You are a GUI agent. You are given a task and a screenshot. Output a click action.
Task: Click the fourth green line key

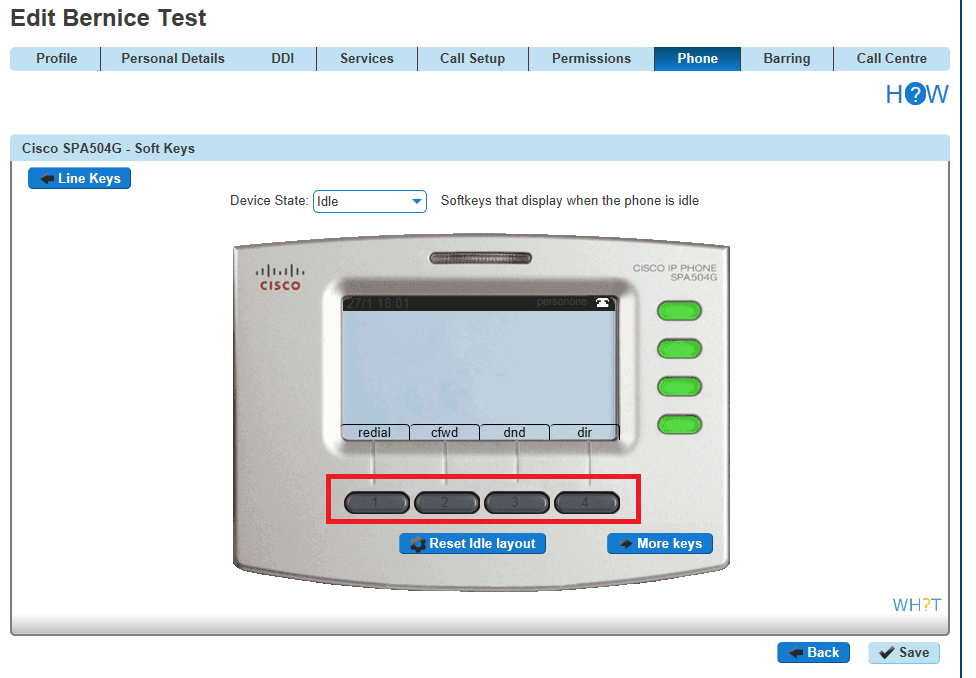[680, 425]
